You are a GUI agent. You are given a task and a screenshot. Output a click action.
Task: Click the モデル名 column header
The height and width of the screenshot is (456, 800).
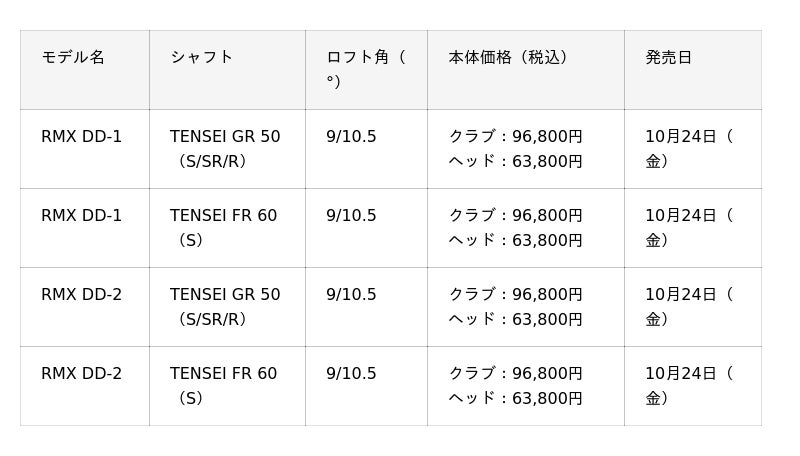[x=73, y=58]
